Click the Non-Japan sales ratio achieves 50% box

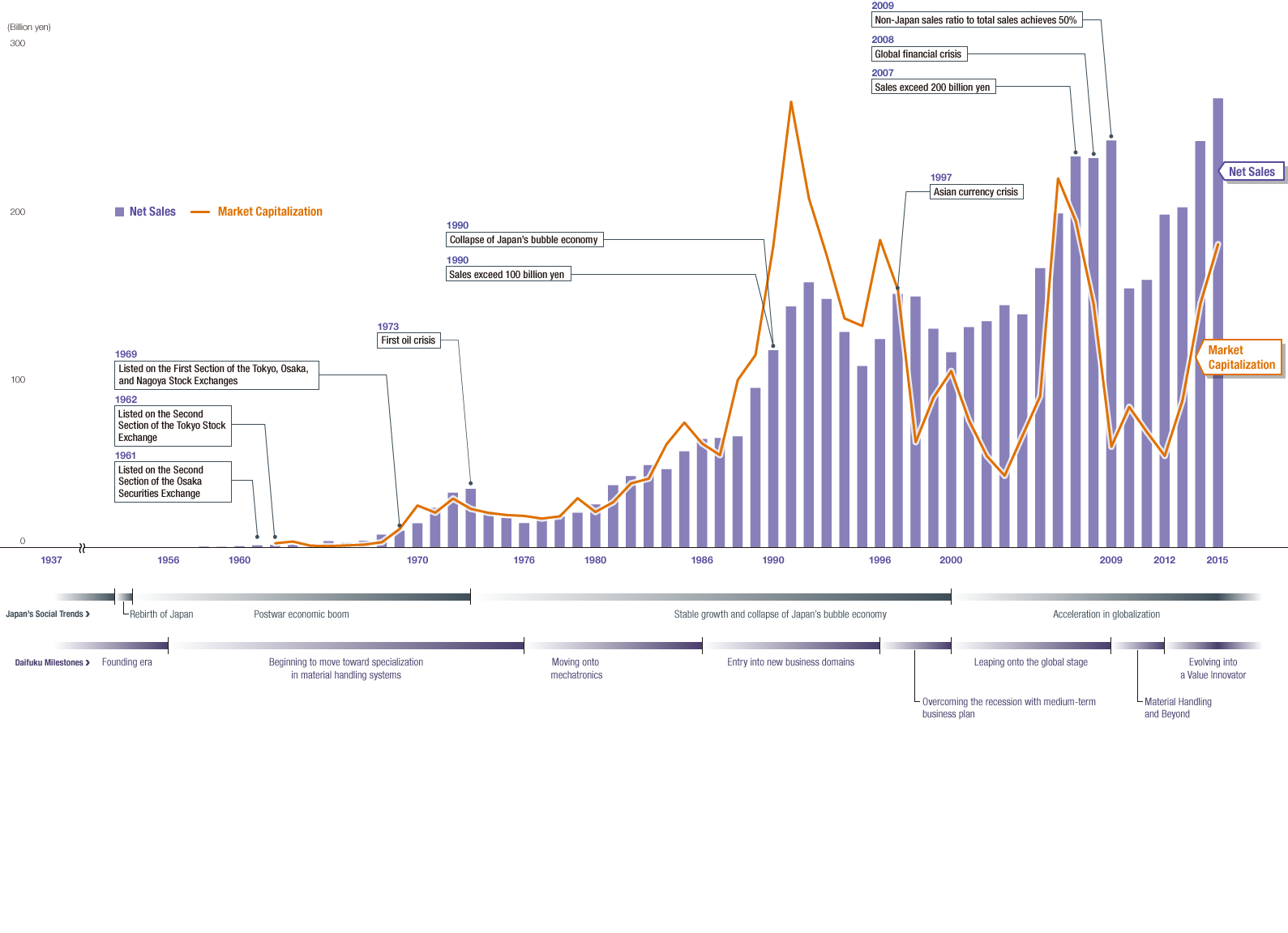976,20
